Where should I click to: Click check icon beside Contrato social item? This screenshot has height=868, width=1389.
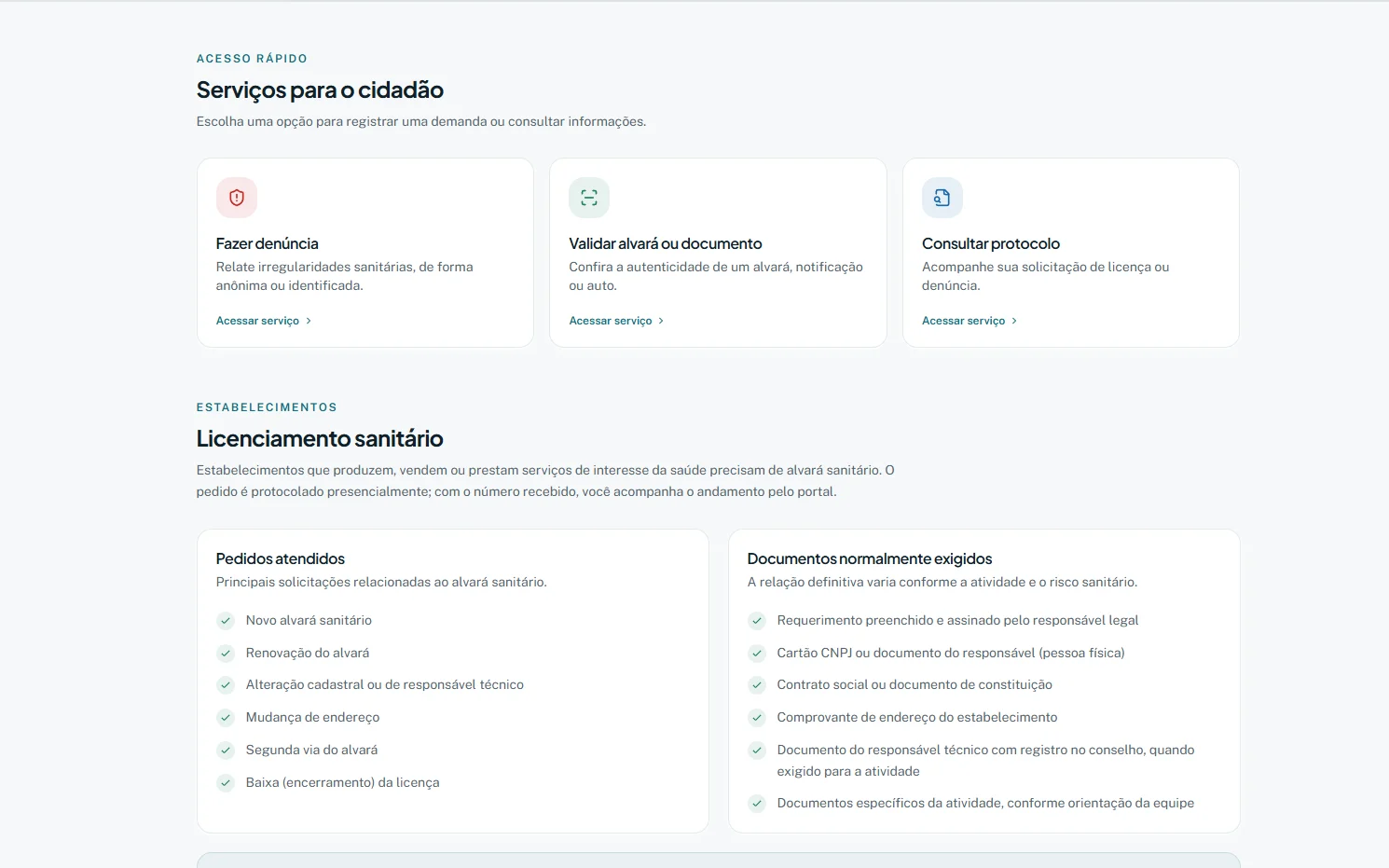point(757,685)
